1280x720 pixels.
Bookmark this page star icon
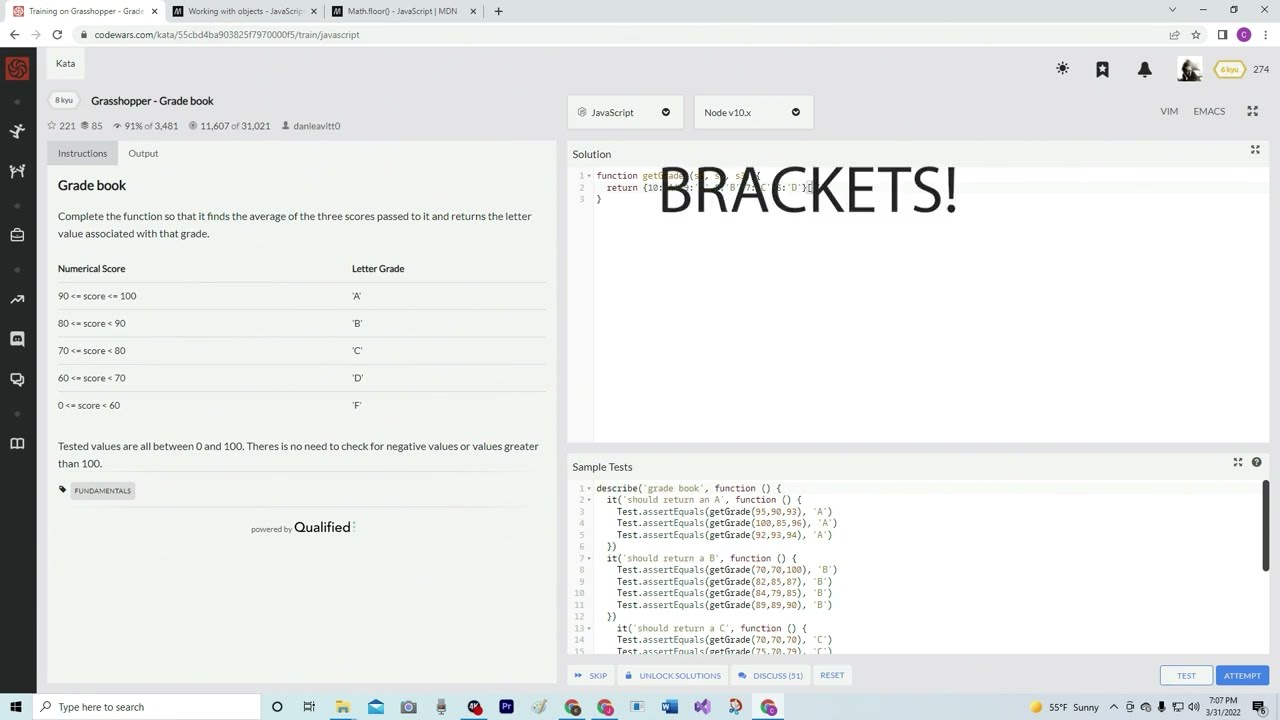click(1195, 34)
